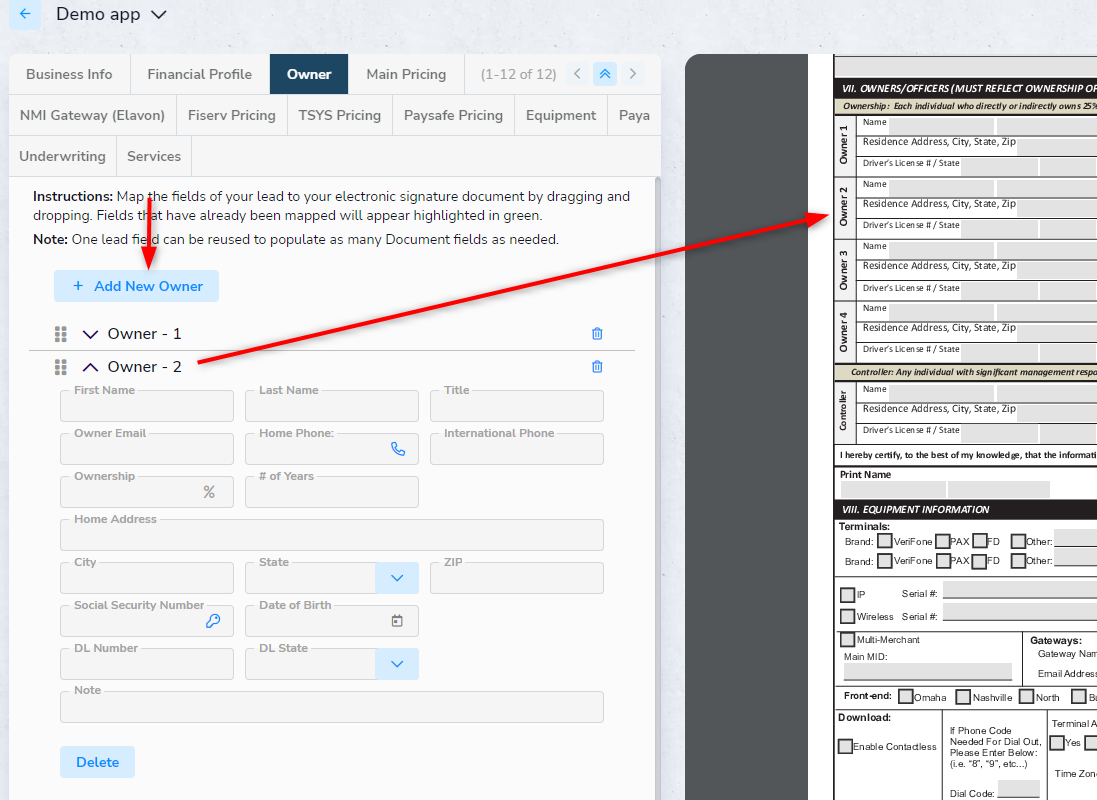Click the Add New Owner button
The height and width of the screenshot is (800, 1097).
136,286
